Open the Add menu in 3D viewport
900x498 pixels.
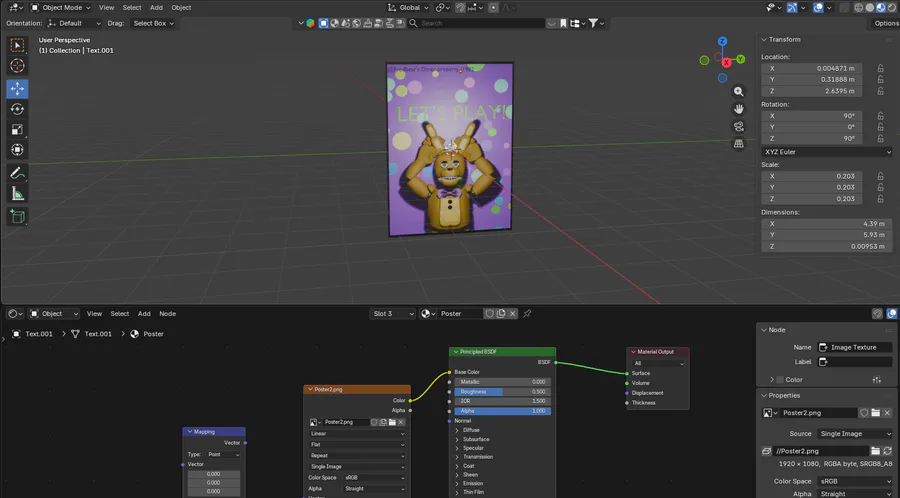156,7
